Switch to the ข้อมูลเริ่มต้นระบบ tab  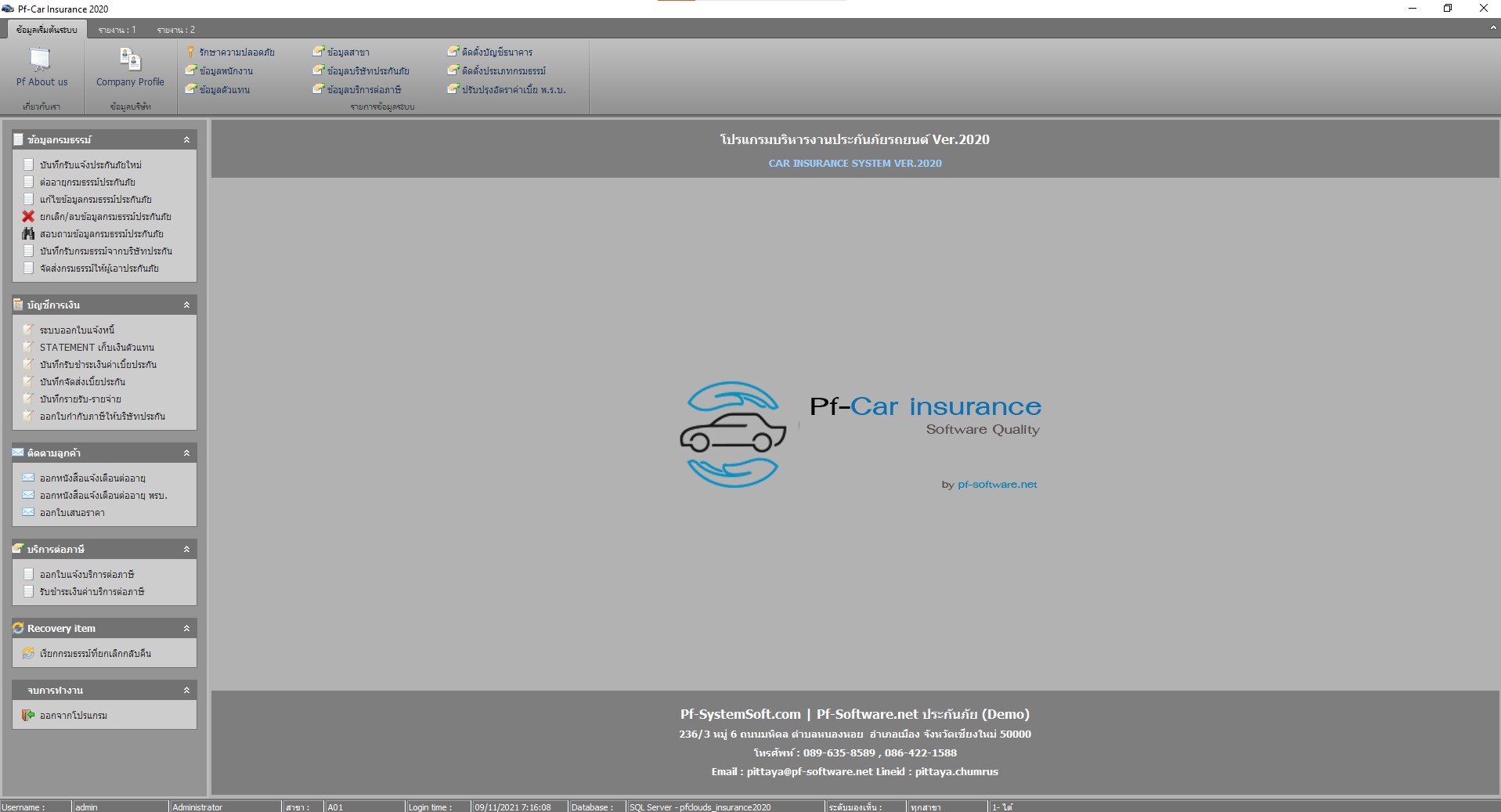[x=46, y=30]
